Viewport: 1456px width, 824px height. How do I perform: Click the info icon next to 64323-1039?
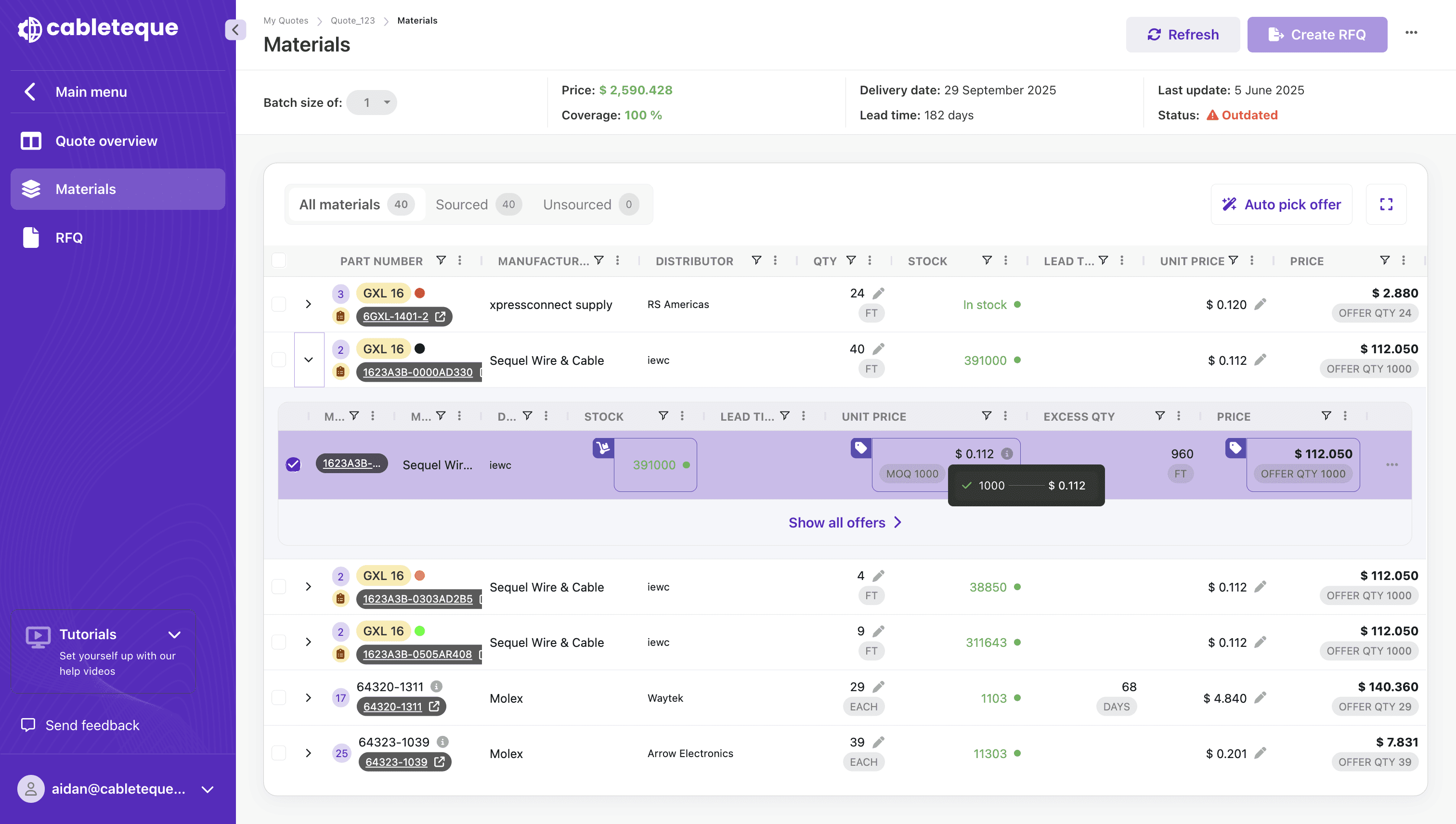click(x=442, y=741)
